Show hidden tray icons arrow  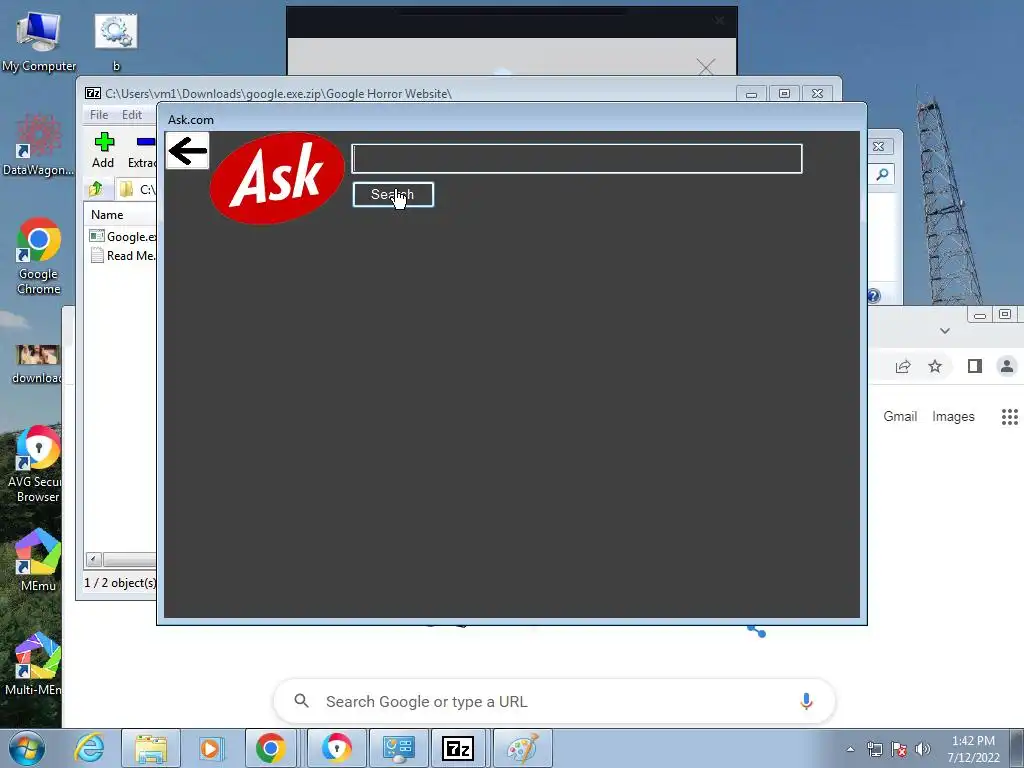coord(850,749)
